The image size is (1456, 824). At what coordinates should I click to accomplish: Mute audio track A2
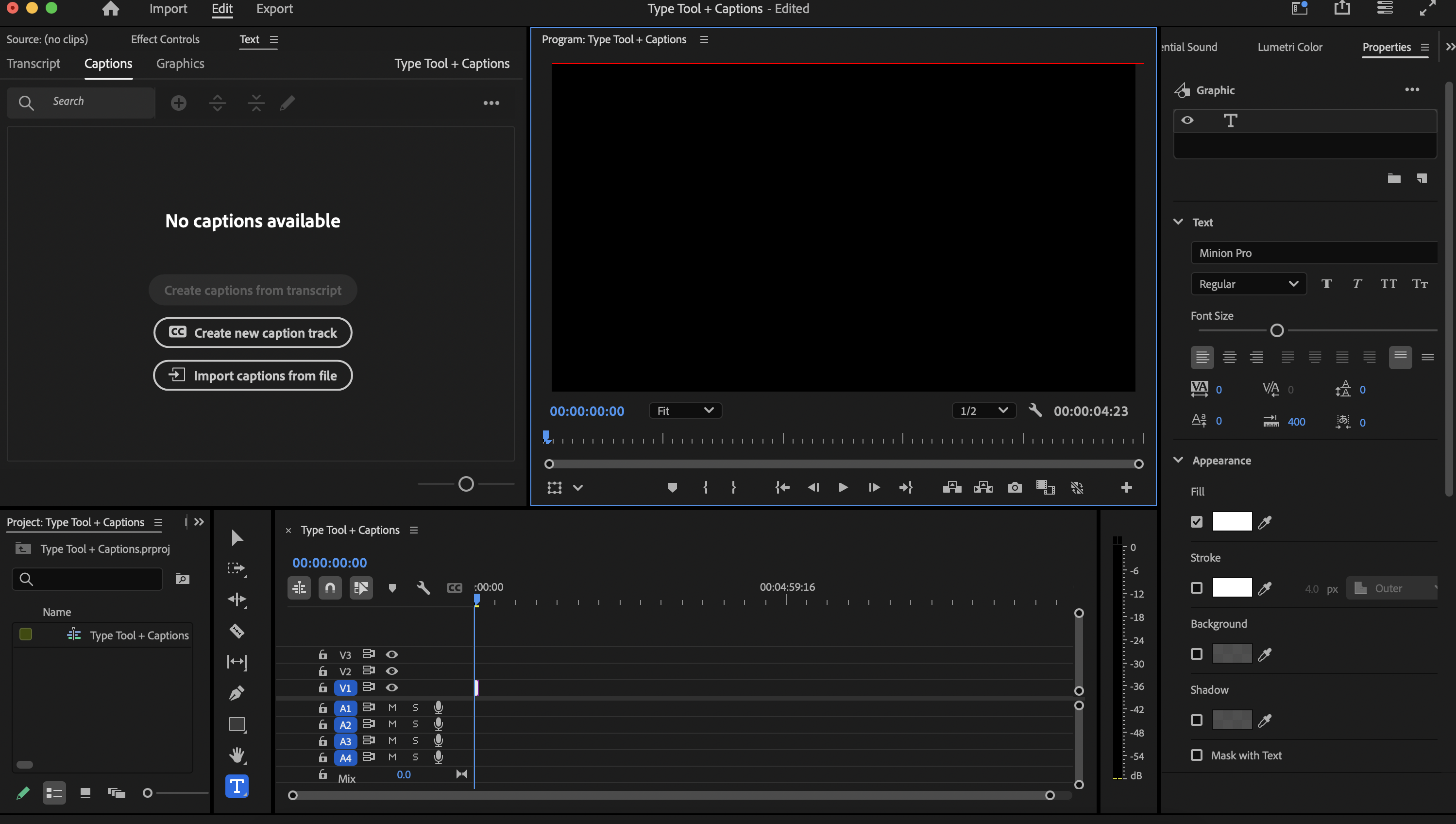pyautogui.click(x=392, y=724)
